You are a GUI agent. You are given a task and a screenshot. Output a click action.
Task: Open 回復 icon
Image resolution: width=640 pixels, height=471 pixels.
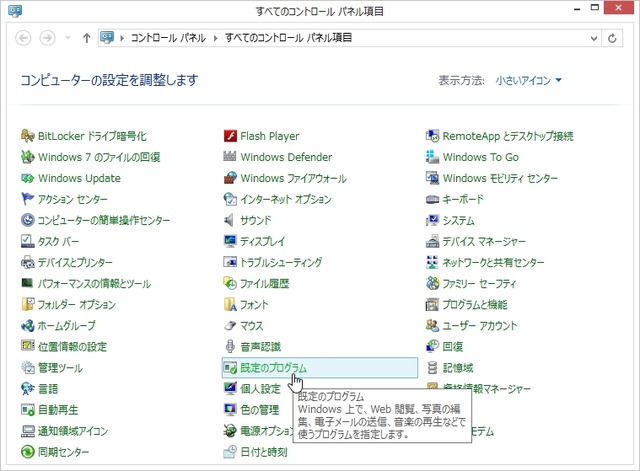432,347
